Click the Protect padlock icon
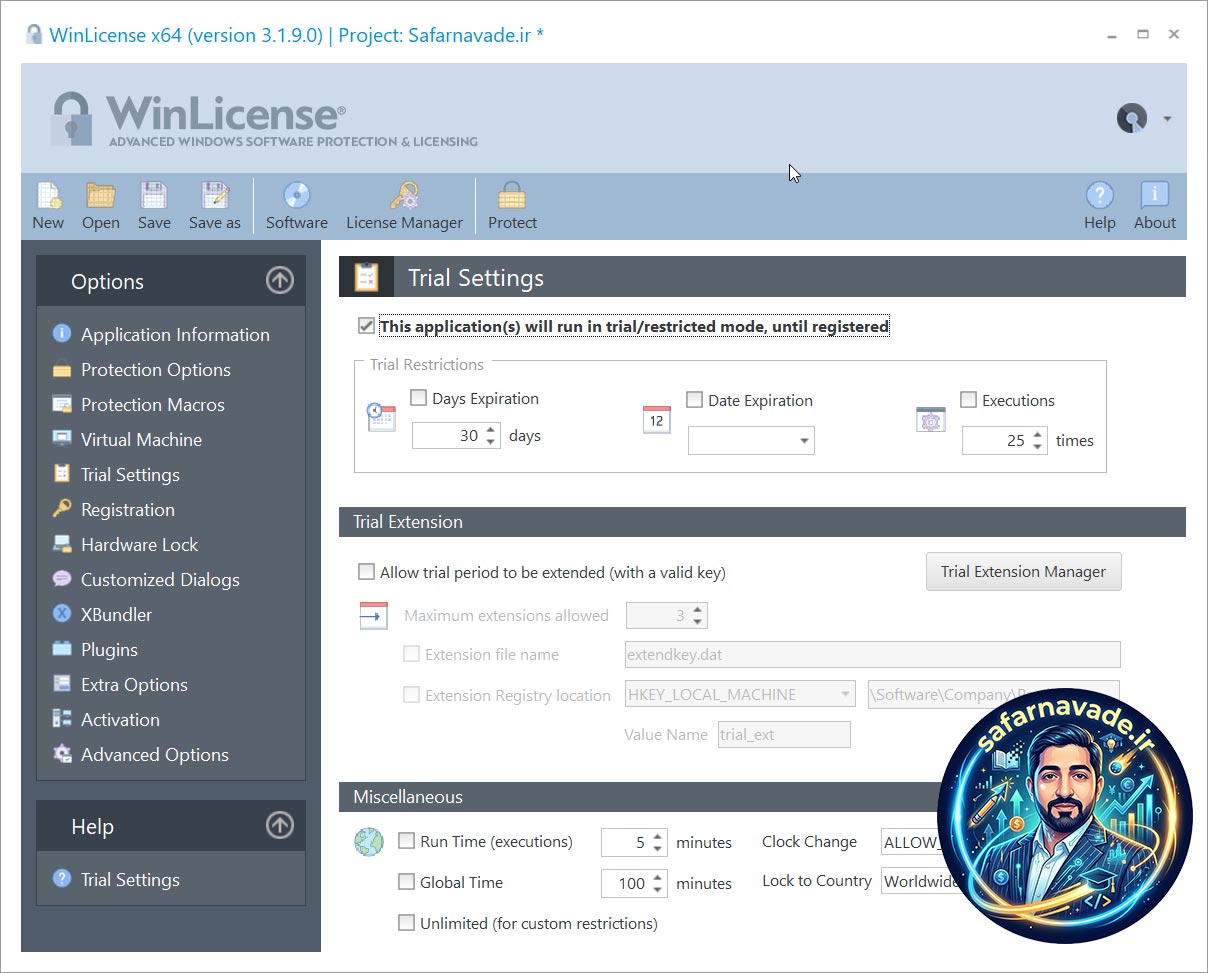This screenshot has width=1208, height=973. click(512, 196)
